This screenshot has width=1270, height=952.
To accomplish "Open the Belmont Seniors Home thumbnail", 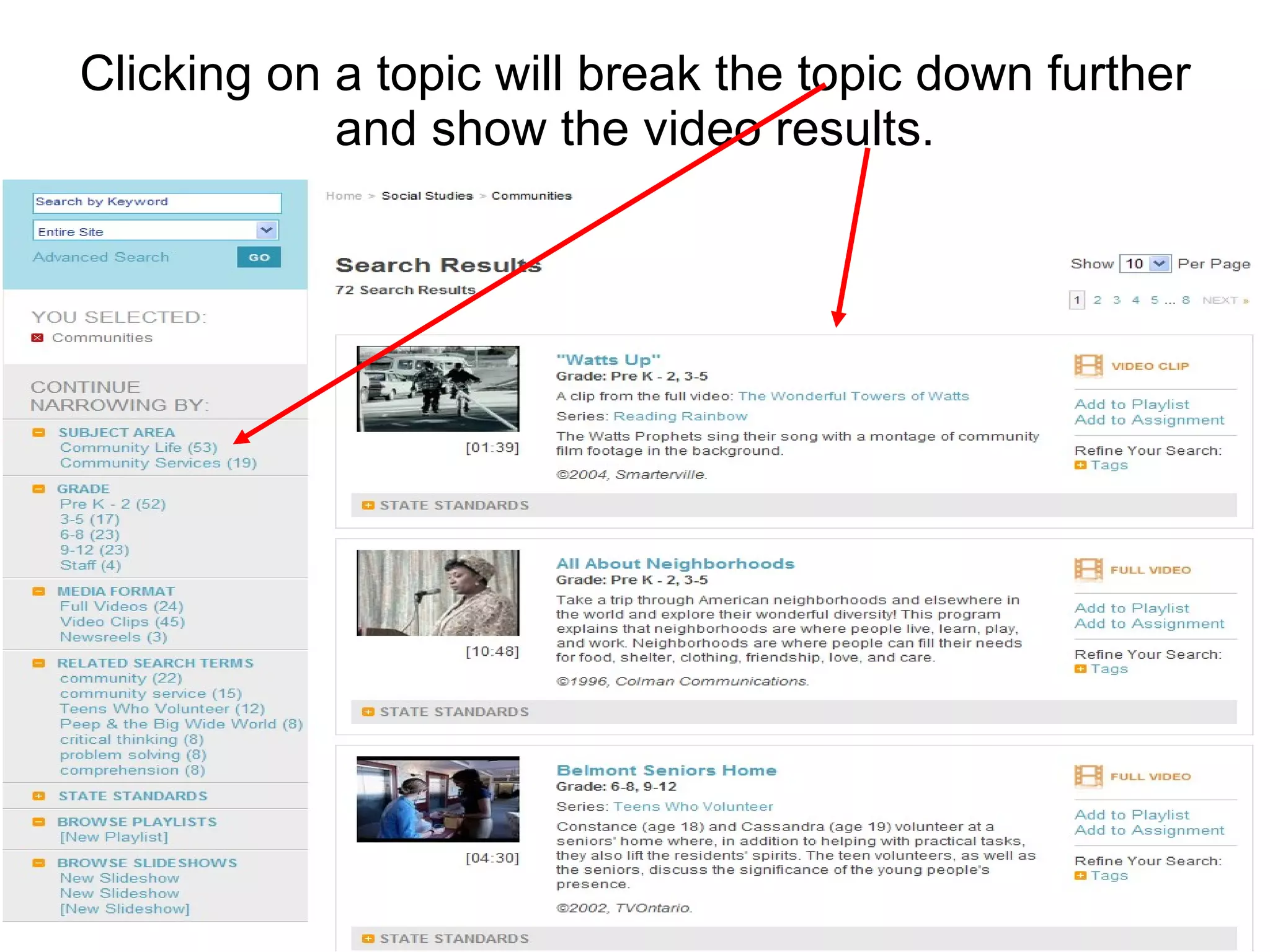I will point(438,799).
